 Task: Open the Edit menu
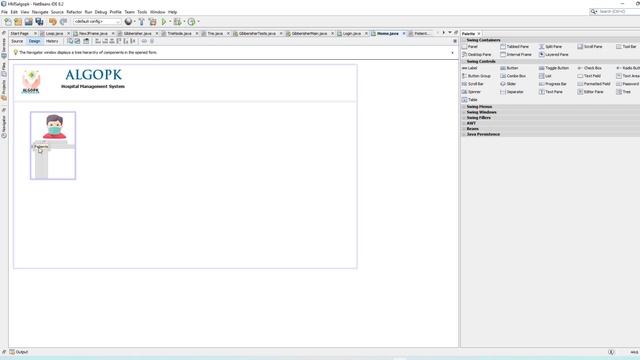coord(14,12)
